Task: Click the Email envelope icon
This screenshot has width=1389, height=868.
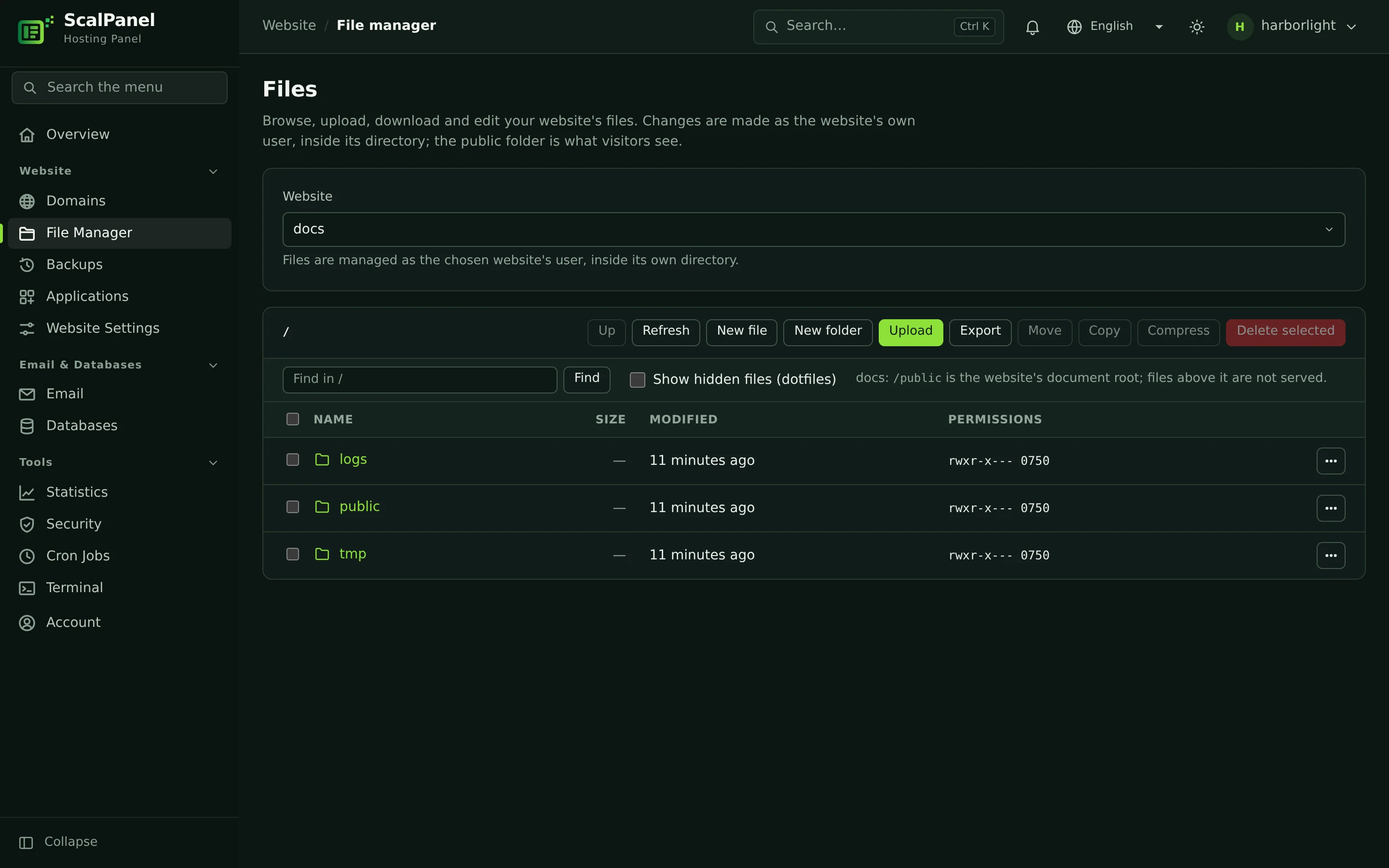Action: click(27, 394)
